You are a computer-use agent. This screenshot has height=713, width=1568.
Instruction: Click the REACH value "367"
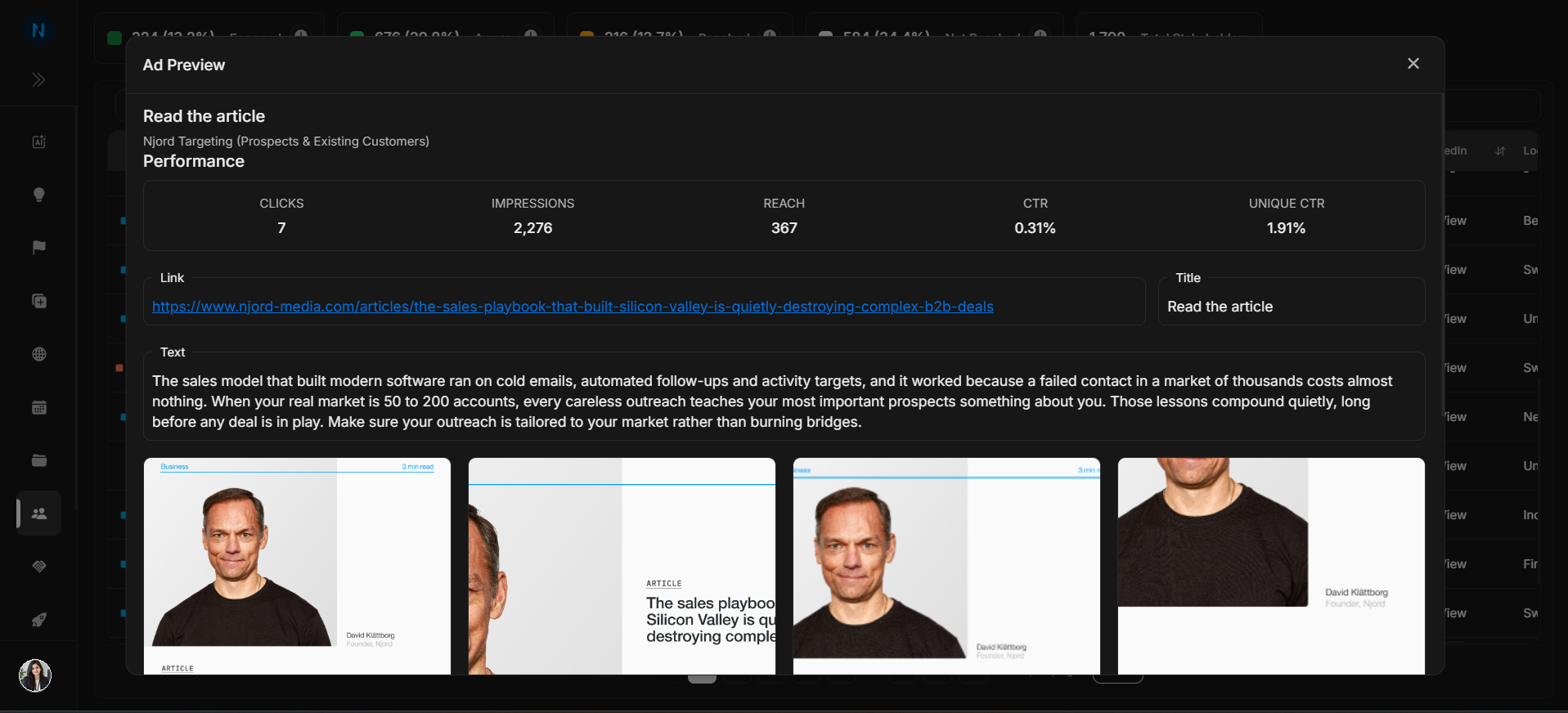click(784, 228)
